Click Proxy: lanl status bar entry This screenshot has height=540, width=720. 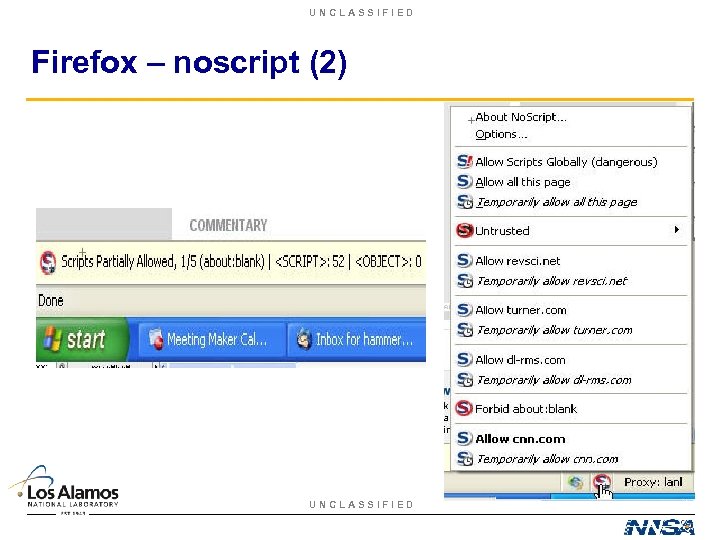click(653, 482)
